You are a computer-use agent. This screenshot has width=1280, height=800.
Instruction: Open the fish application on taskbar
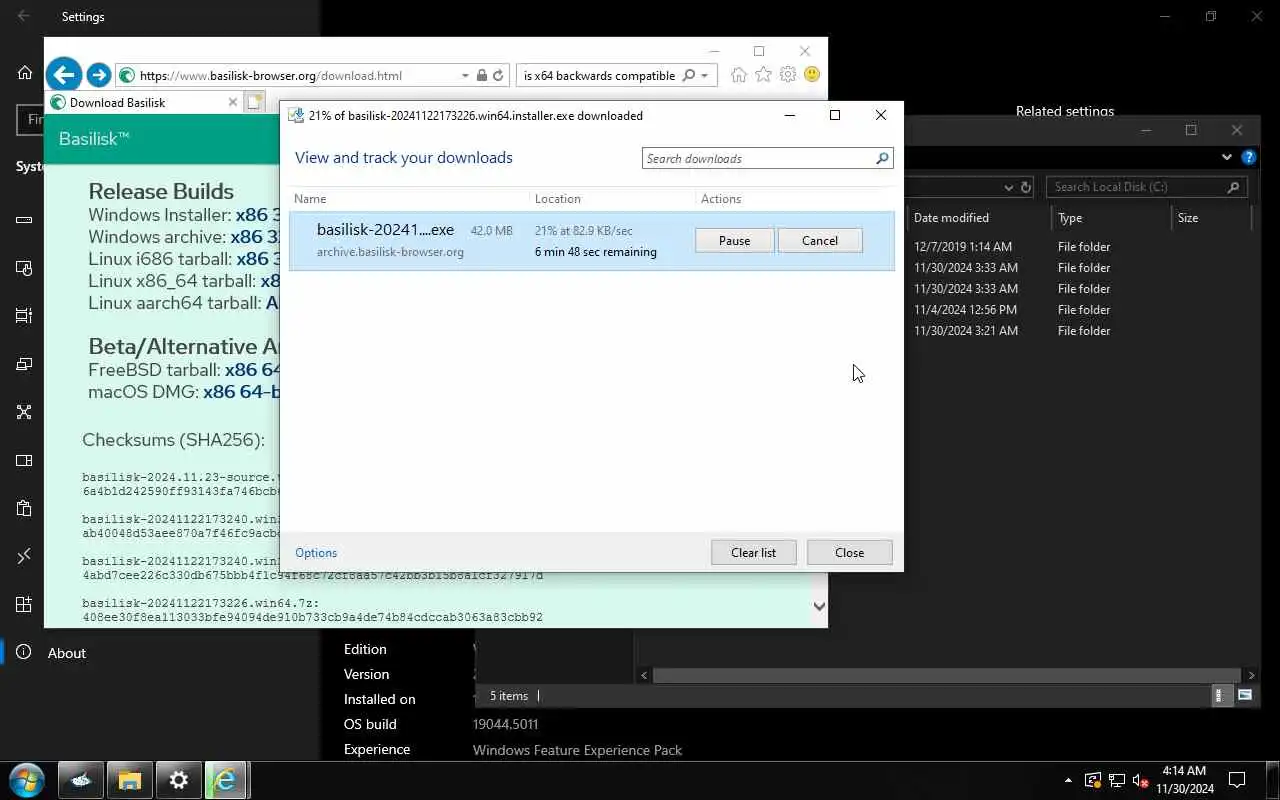pos(81,780)
